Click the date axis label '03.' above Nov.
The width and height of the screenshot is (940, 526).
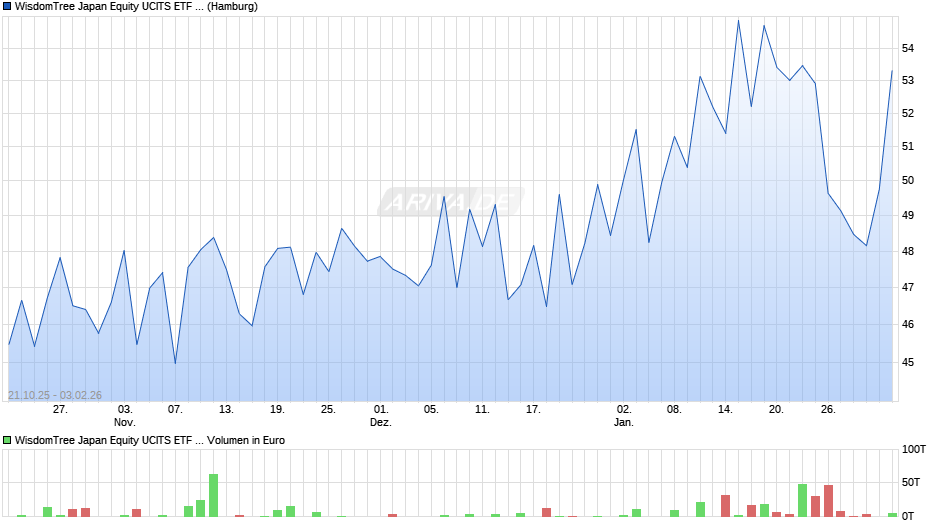[125, 410]
